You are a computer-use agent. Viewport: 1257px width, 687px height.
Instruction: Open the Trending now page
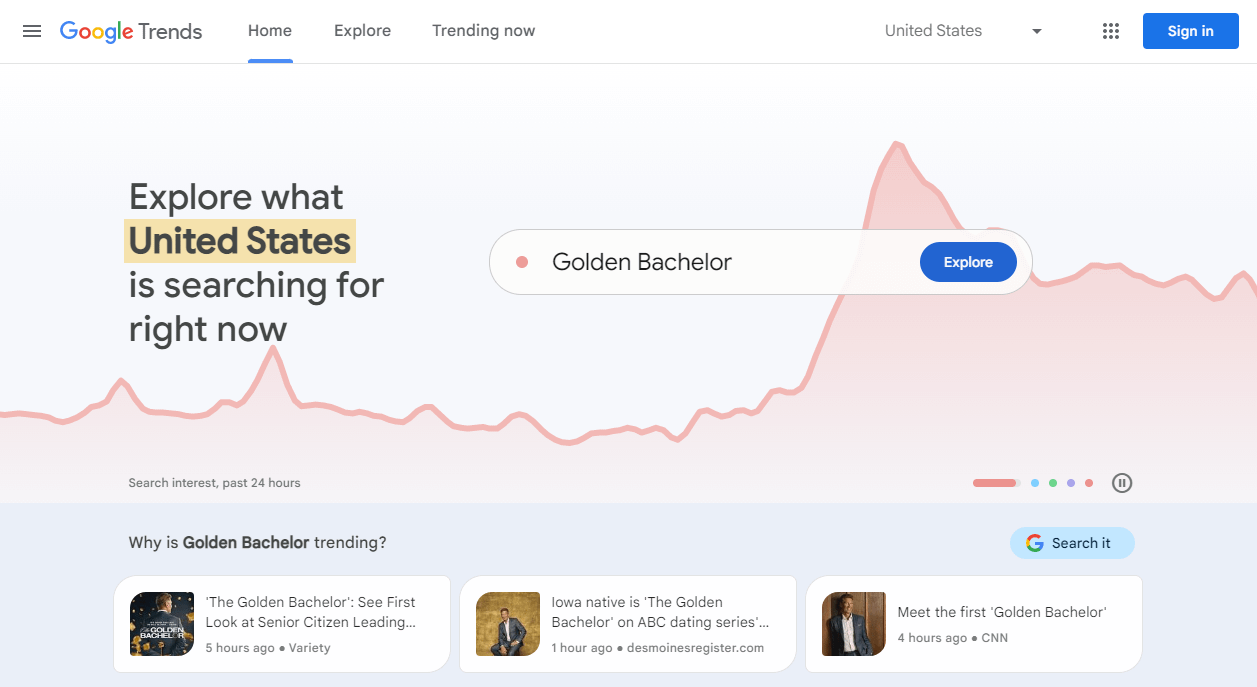tap(483, 31)
